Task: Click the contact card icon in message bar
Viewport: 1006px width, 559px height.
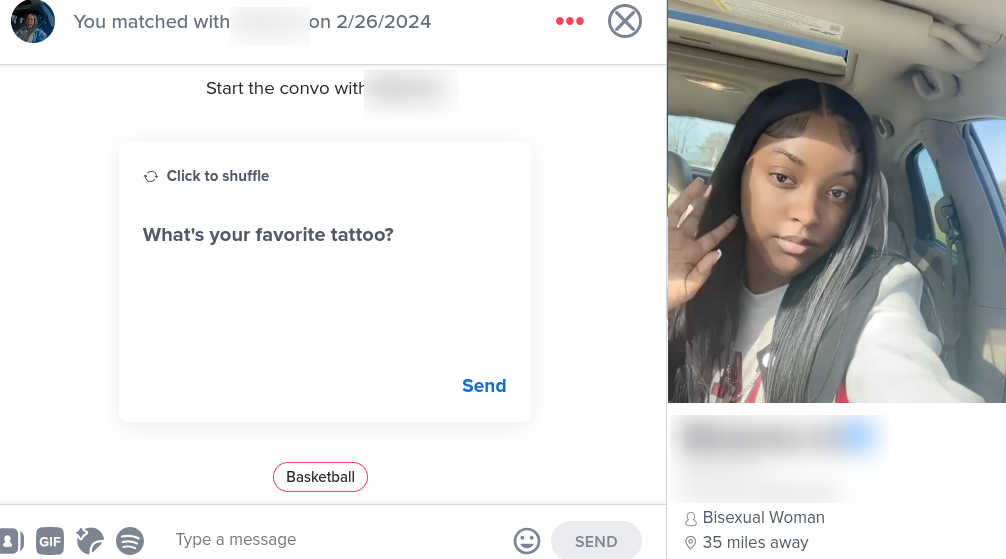Action: 11,541
